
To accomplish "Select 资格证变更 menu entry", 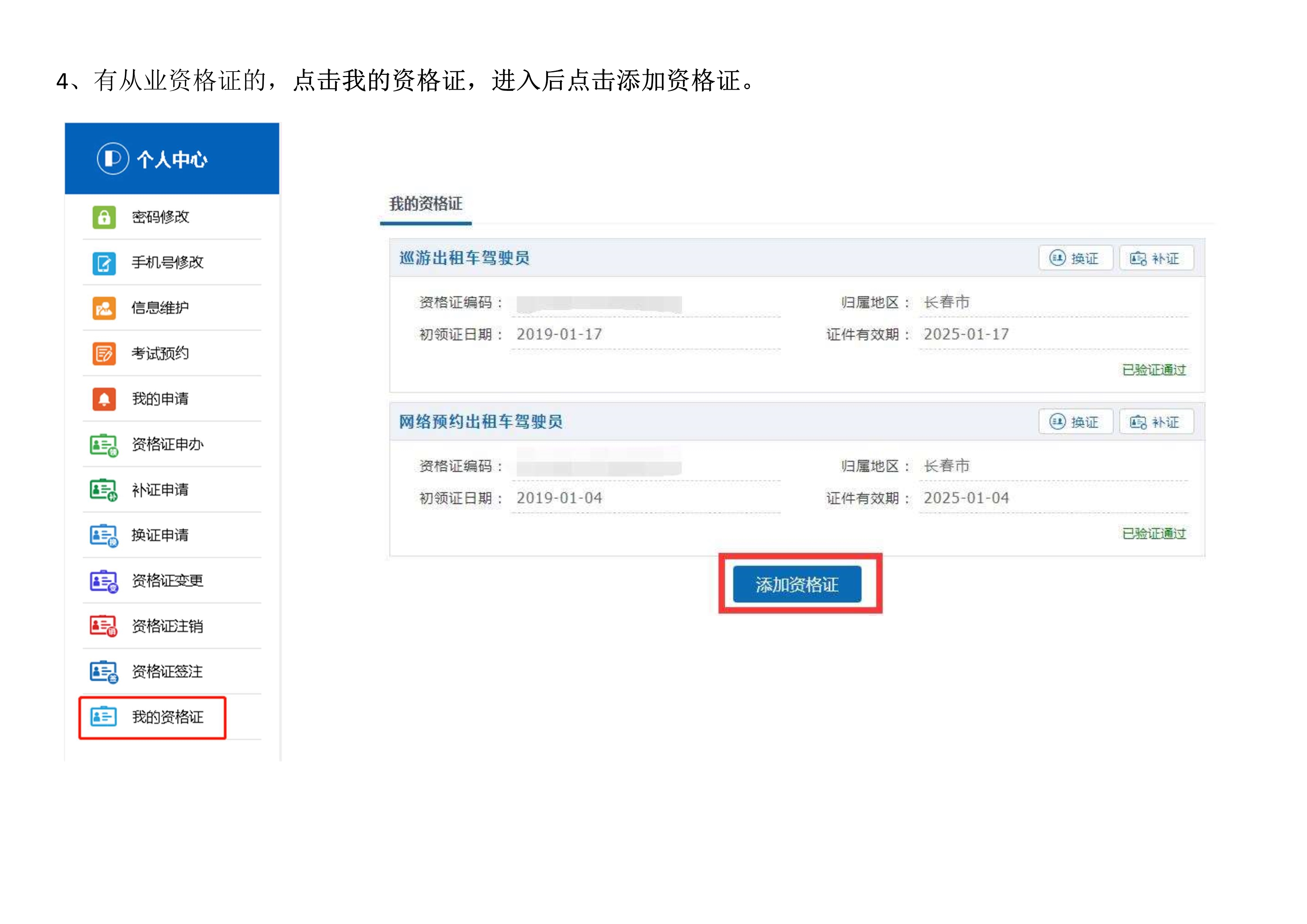I will point(167,581).
